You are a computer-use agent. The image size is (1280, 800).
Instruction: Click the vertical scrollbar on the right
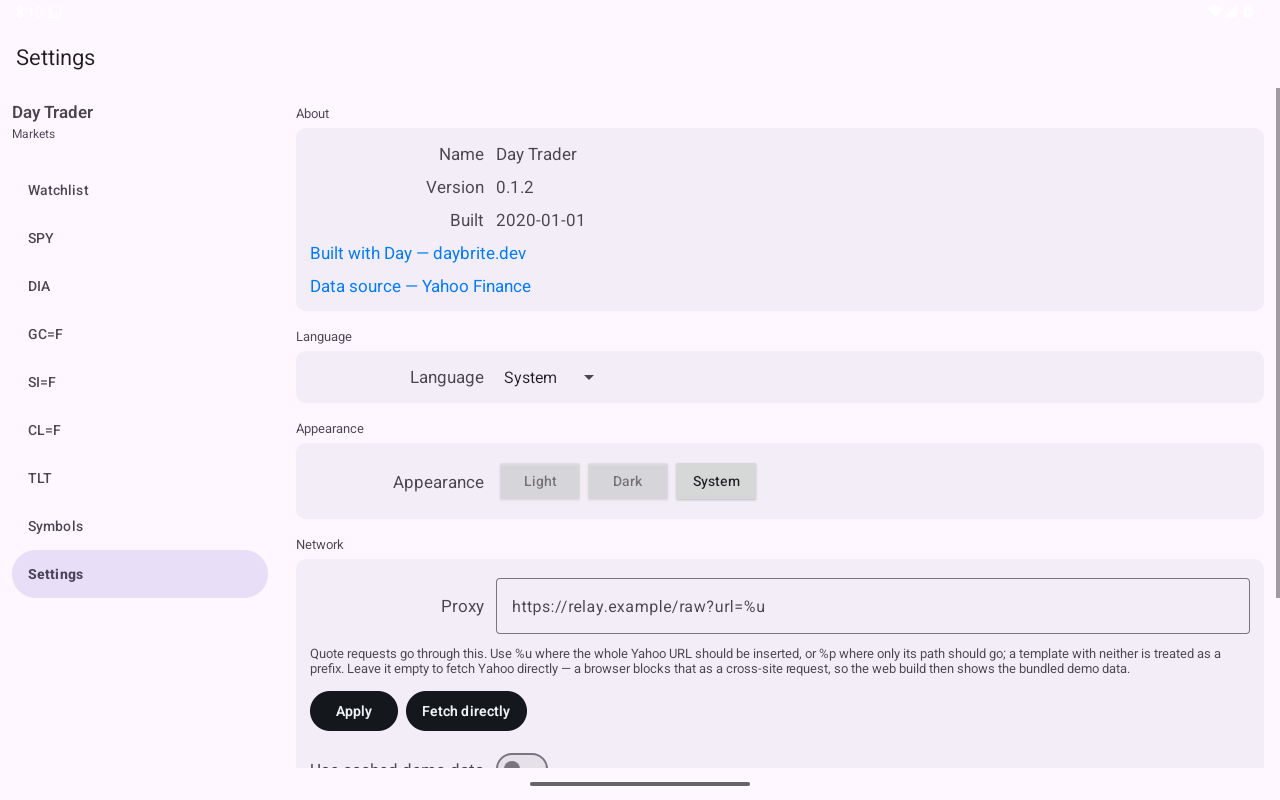point(1277,343)
